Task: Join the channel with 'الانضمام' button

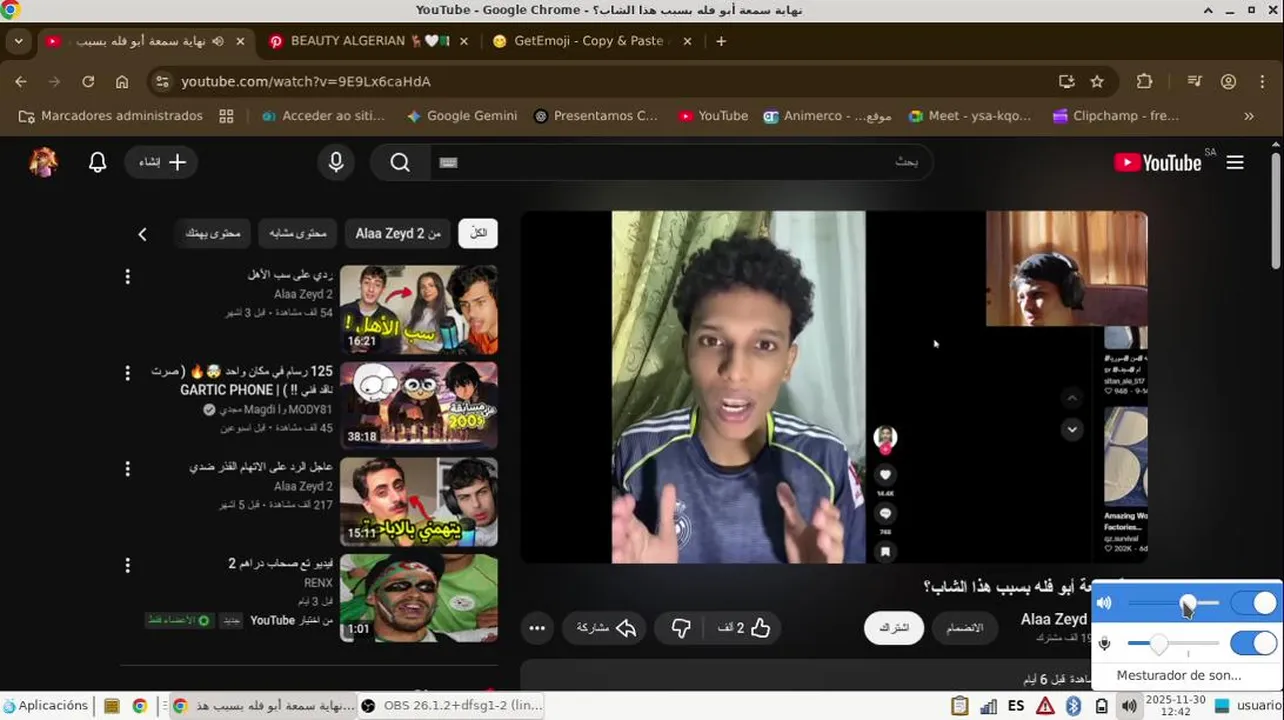Action: pyautogui.click(x=965, y=628)
